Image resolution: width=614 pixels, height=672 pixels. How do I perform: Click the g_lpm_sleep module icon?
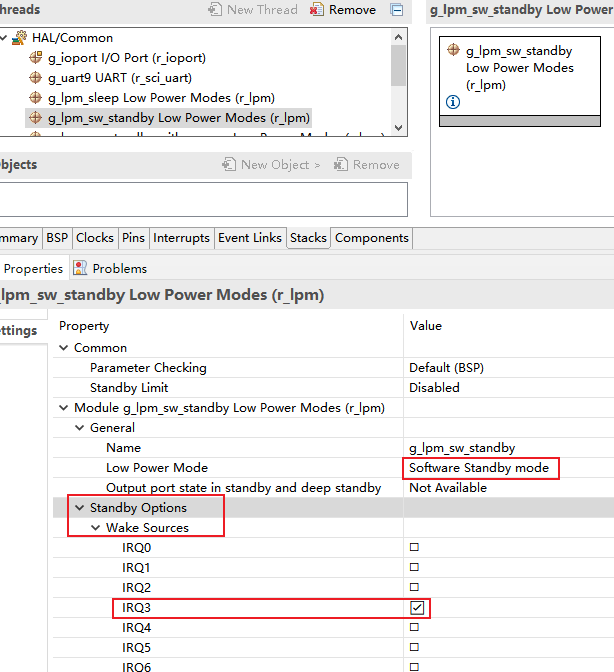point(37,98)
